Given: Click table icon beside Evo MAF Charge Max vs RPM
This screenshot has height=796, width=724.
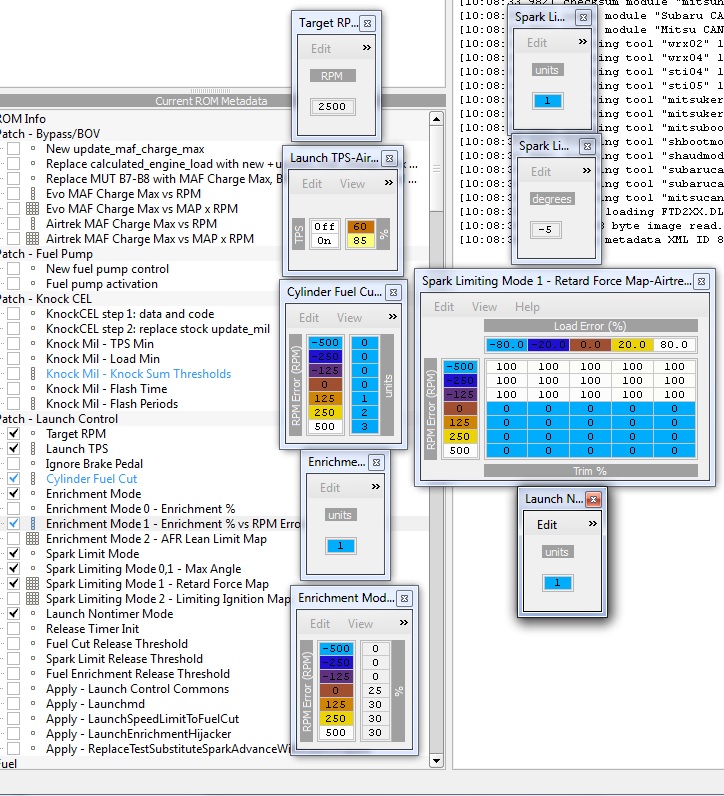Looking at the screenshot, I should pyautogui.click(x=32, y=194).
